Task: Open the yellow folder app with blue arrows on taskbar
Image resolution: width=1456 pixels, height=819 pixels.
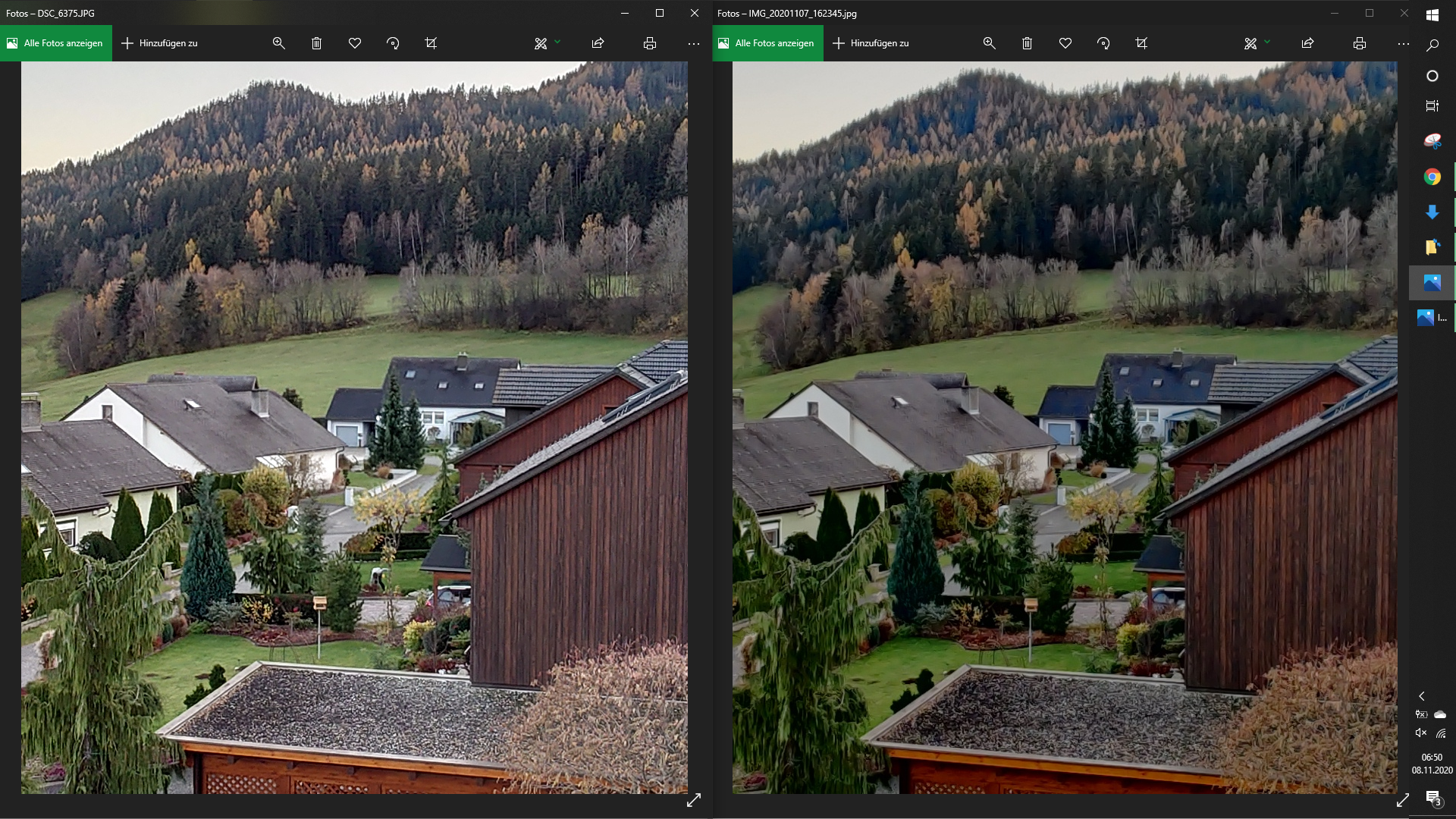Action: pos(1432,247)
